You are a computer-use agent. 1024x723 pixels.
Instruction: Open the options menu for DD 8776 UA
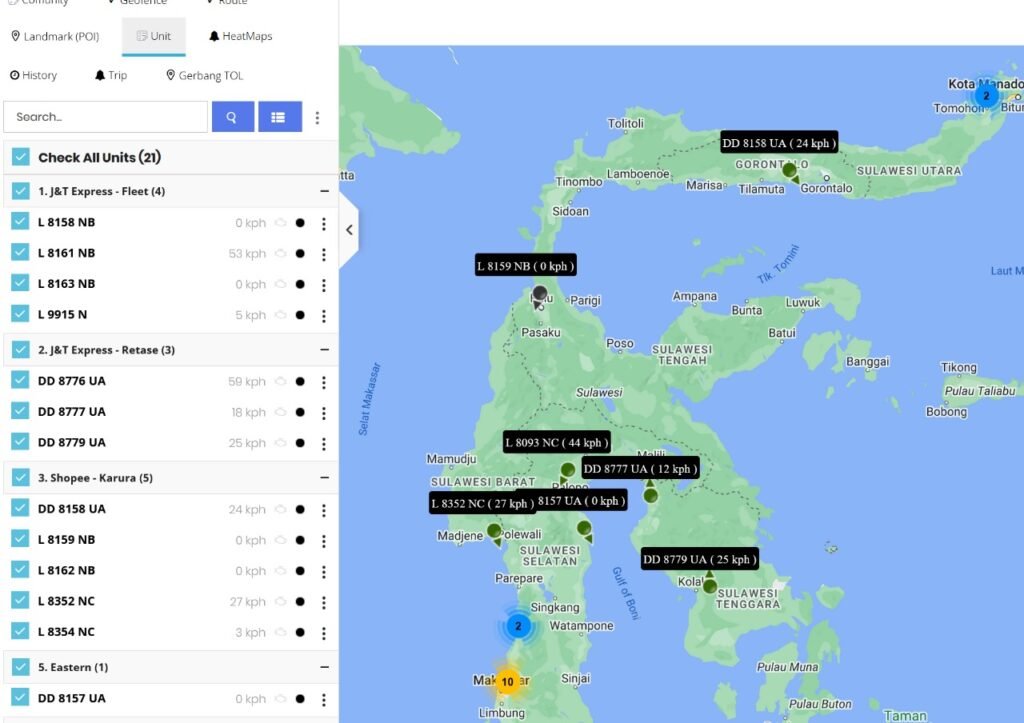point(324,383)
